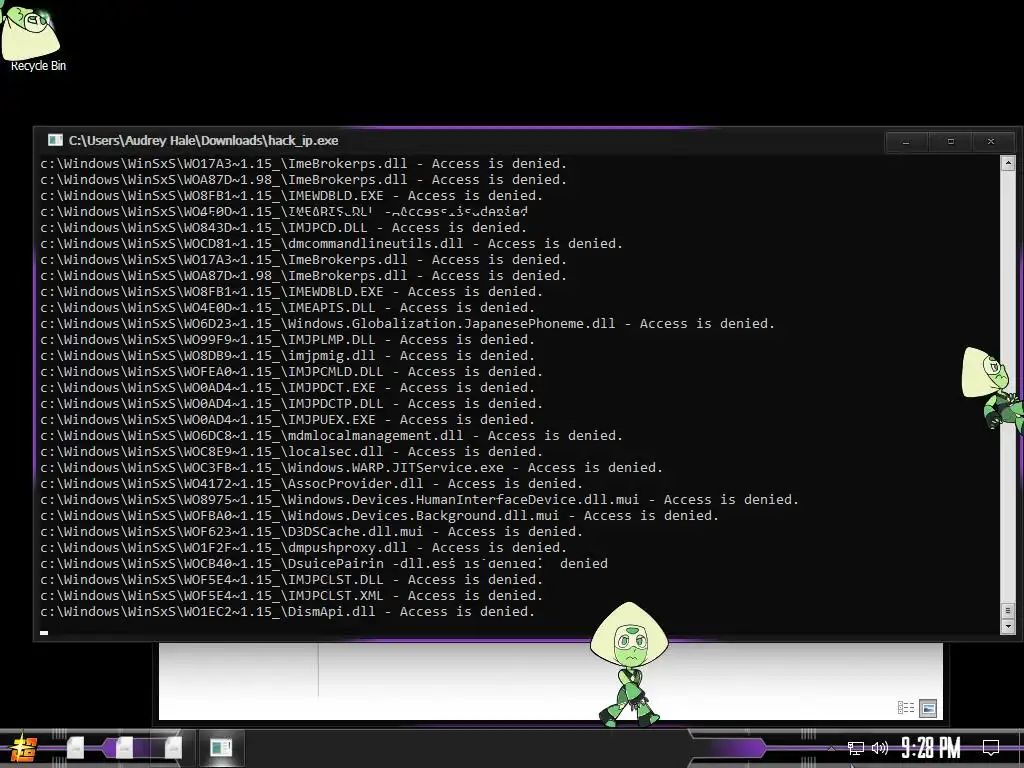This screenshot has width=1024, height=768.
Task: Click the IMJPLMP.DLL output line
Action: pyautogui.click(x=287, y=340)
